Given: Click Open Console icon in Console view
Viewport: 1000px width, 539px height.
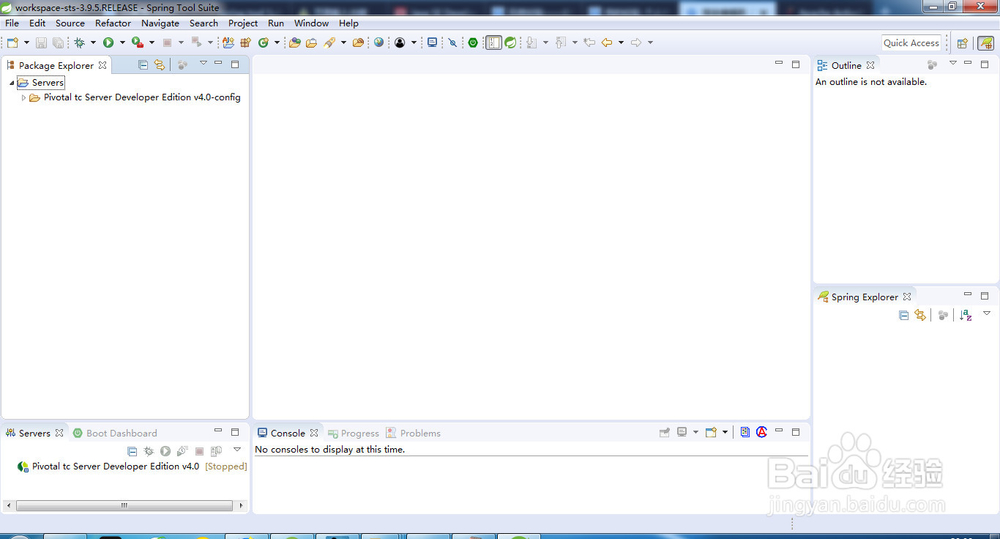Looking at the screenshot, I should (711, 432).
